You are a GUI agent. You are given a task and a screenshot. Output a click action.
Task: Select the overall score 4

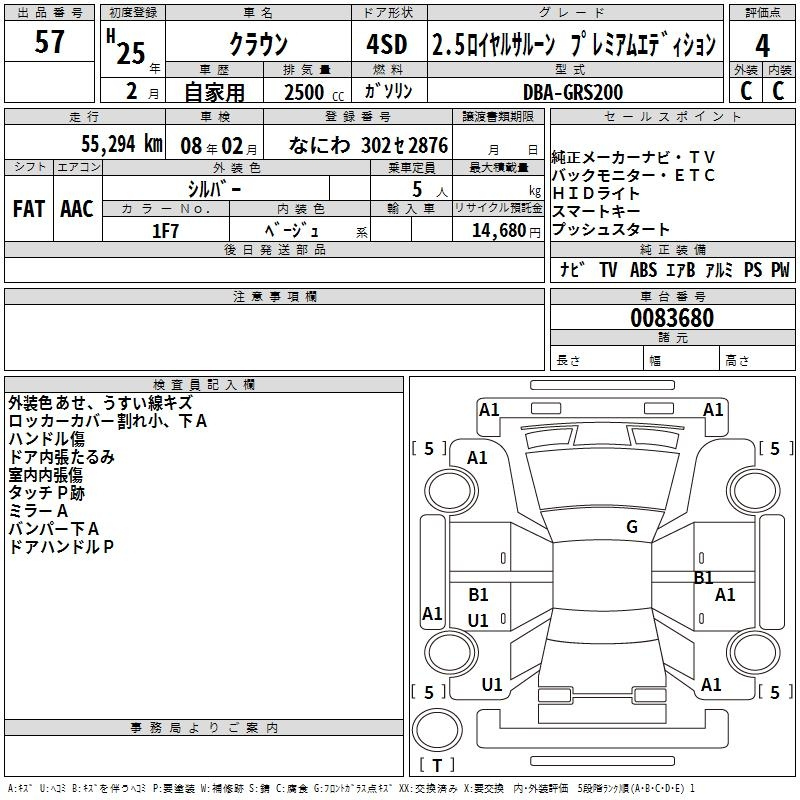pyautogui.click(x=762, y=46)
